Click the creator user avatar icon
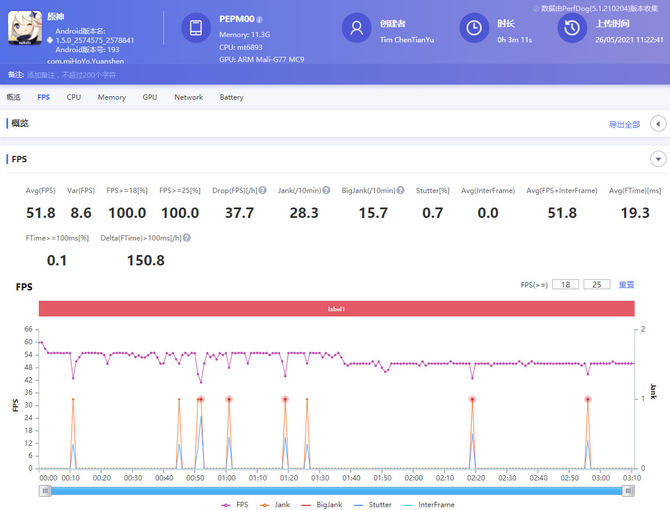 [356, 28]
